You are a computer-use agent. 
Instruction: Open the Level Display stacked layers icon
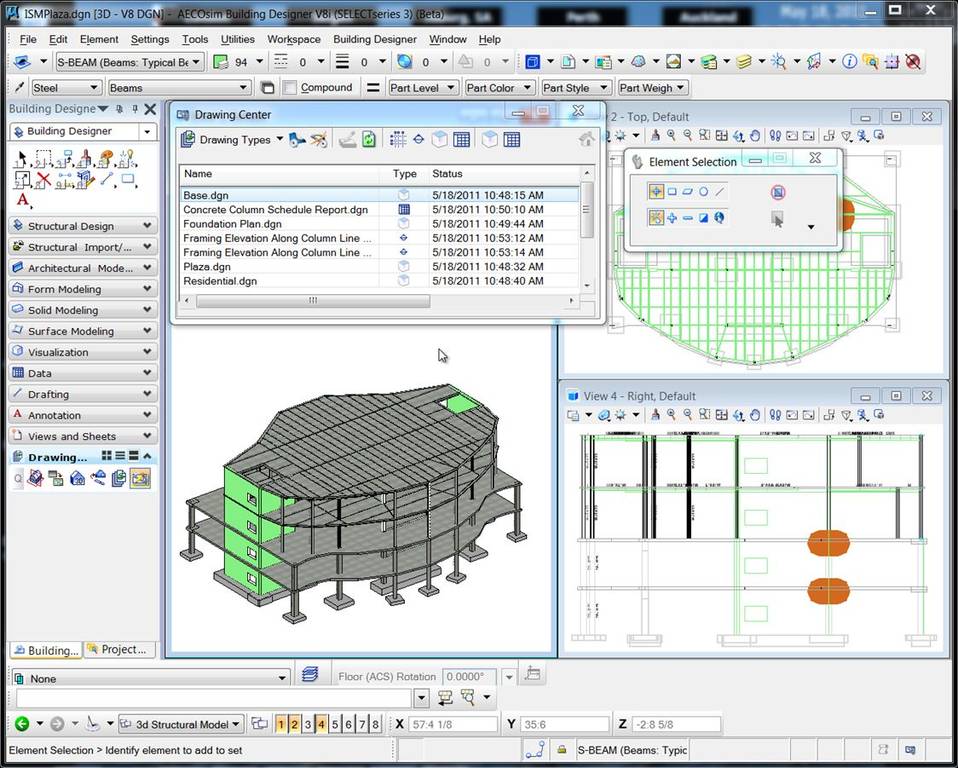tap(744, 62)
